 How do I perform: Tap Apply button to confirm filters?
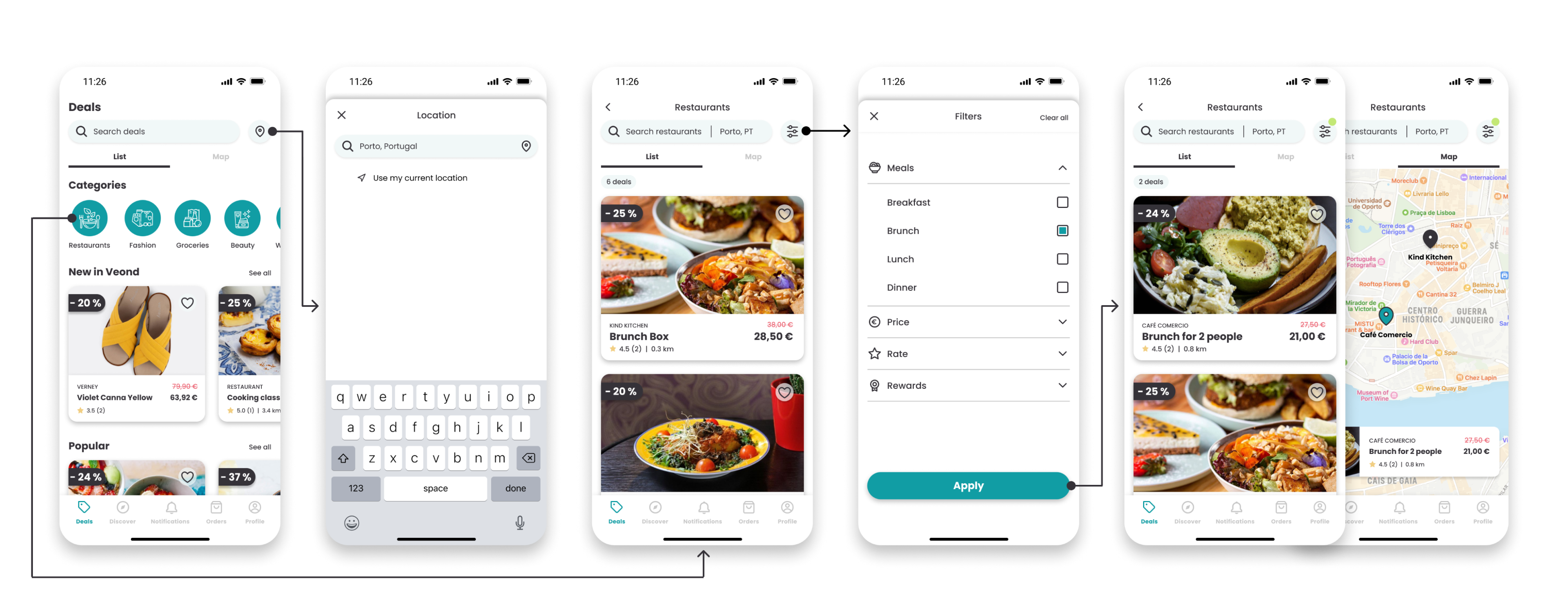pos(965,486)
